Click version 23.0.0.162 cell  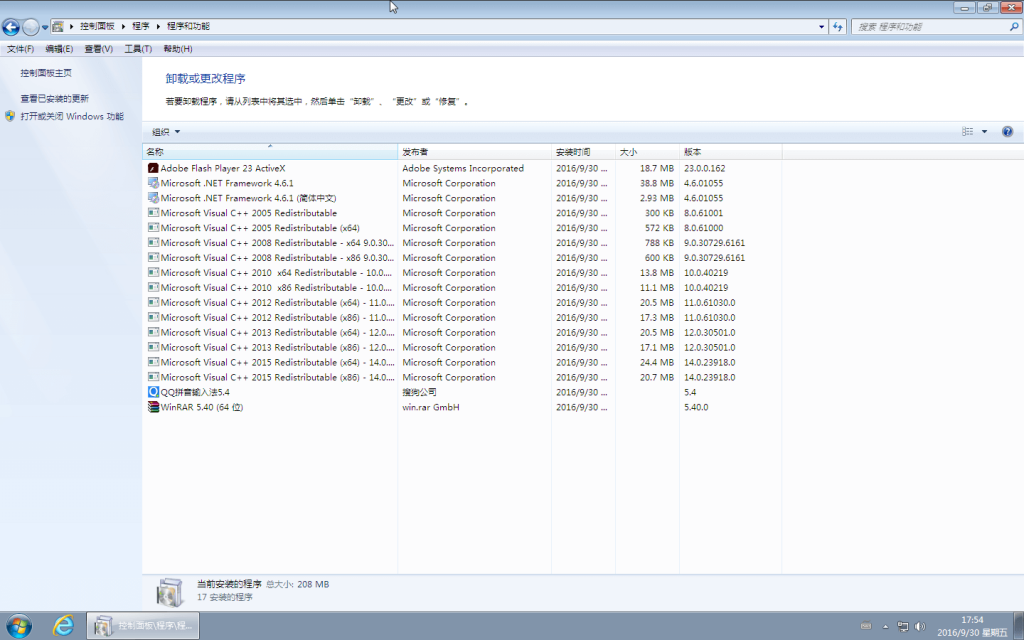[705, 168]
